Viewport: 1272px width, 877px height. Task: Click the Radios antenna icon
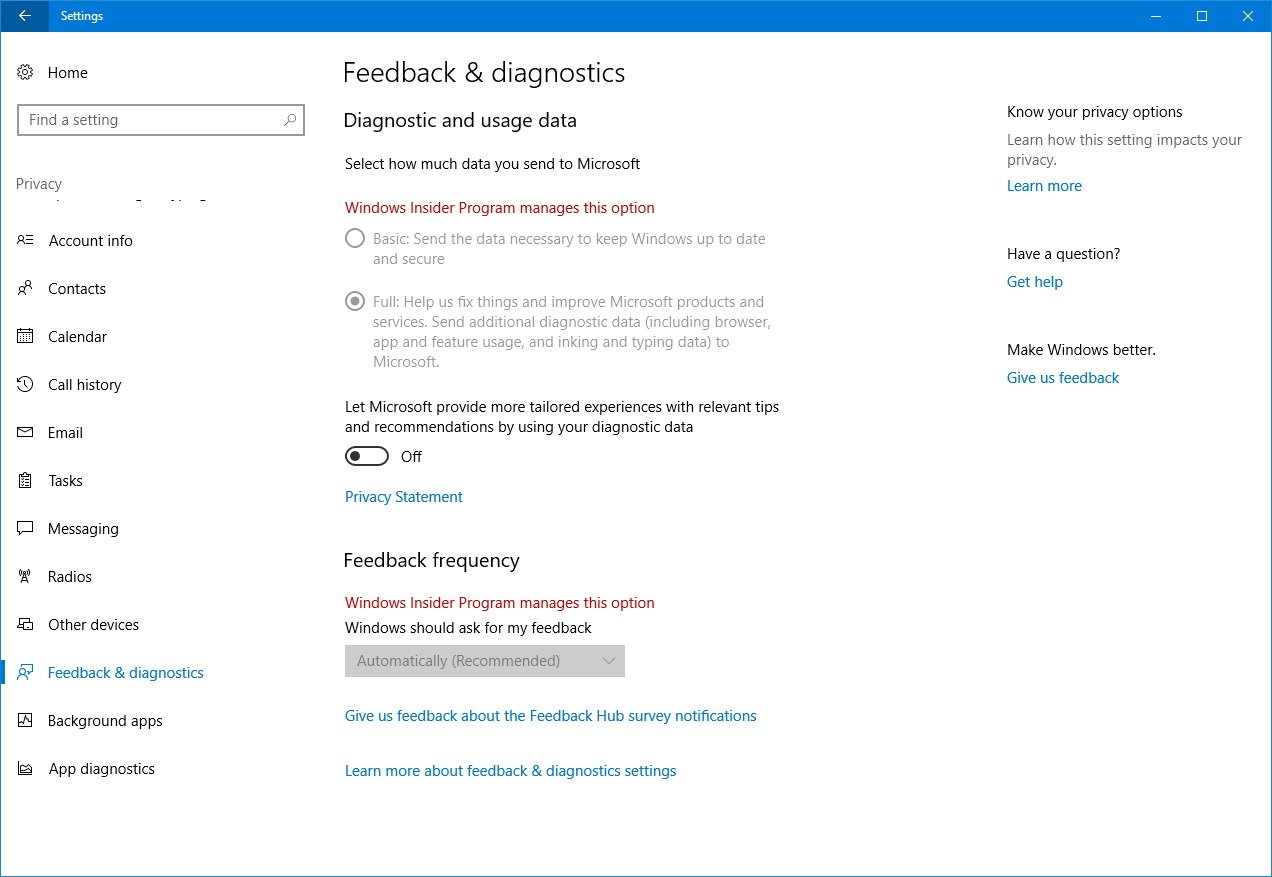[26, 576]
